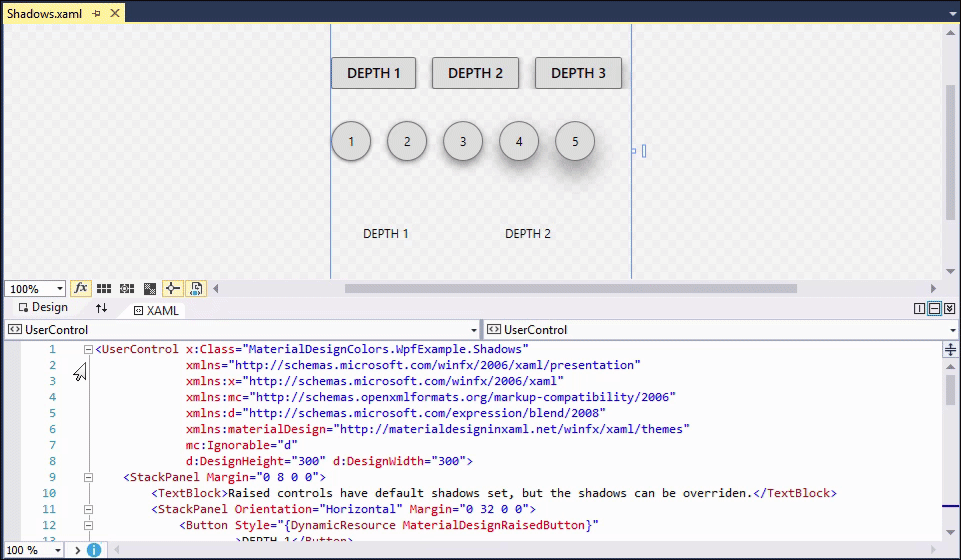The height and width of the screenshot is (560, 961).
Task: Click the chevron arrow beside the info icon
Action: pos(77,550)
